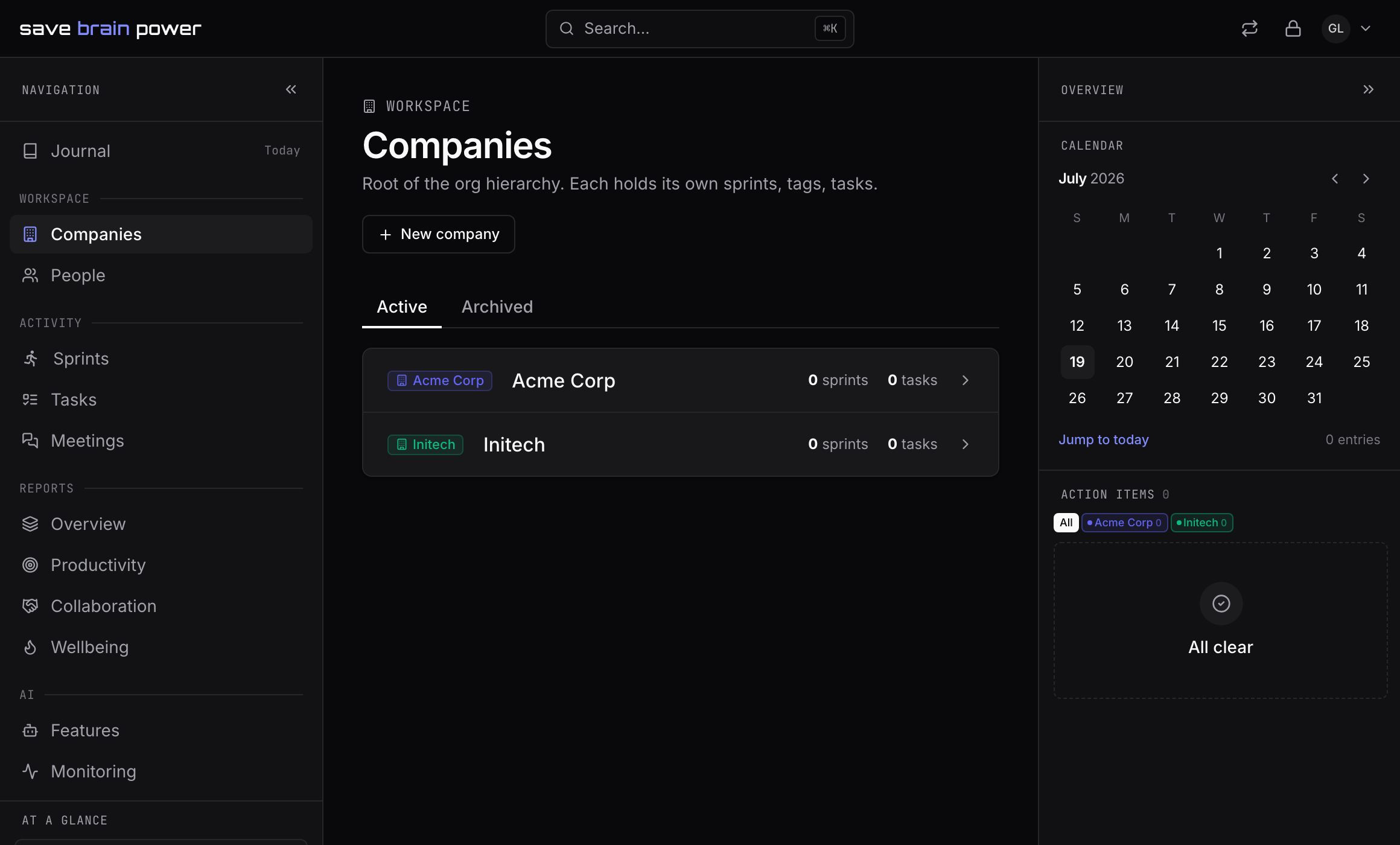The height and width of the screenshot is (845, 1400).
Task: Filter action items by Initech
Action: coord(1201,523)
